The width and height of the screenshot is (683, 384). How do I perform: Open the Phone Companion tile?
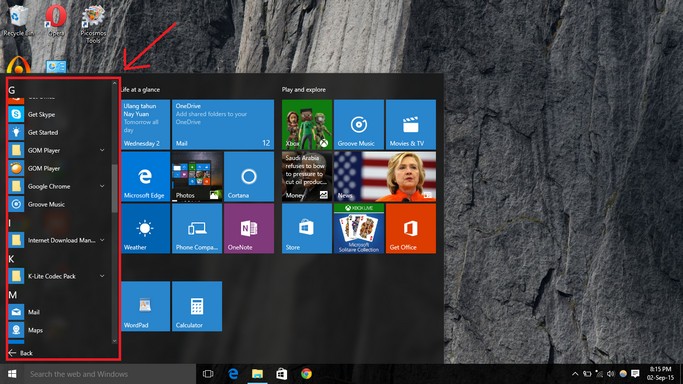197,228
